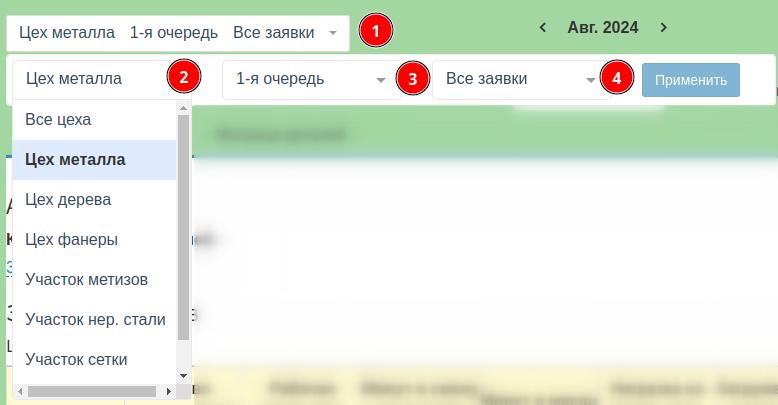Pick 'Участок метизов' option

[94, 279]
